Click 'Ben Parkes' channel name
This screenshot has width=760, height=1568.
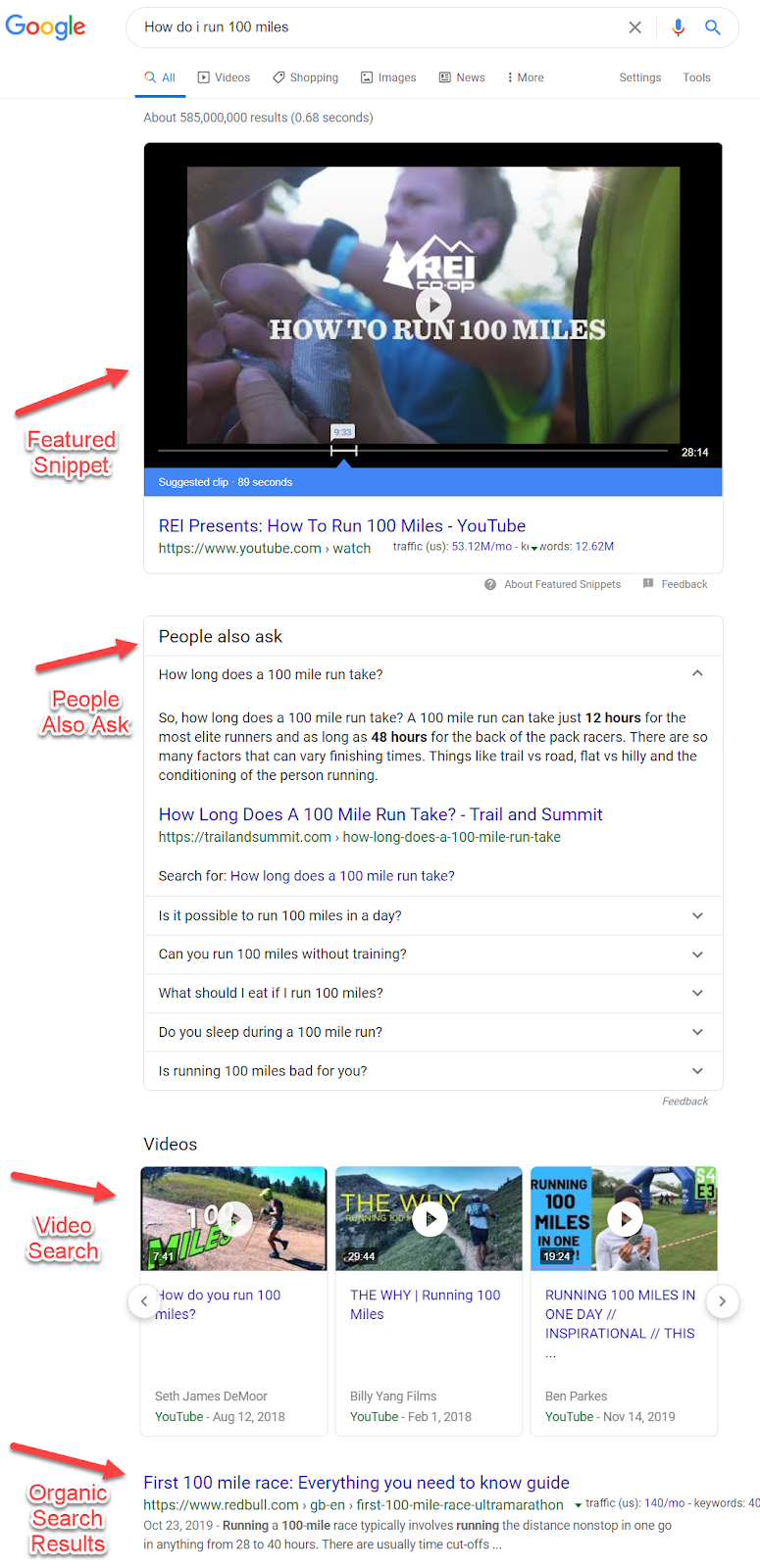click(576, 1396)
